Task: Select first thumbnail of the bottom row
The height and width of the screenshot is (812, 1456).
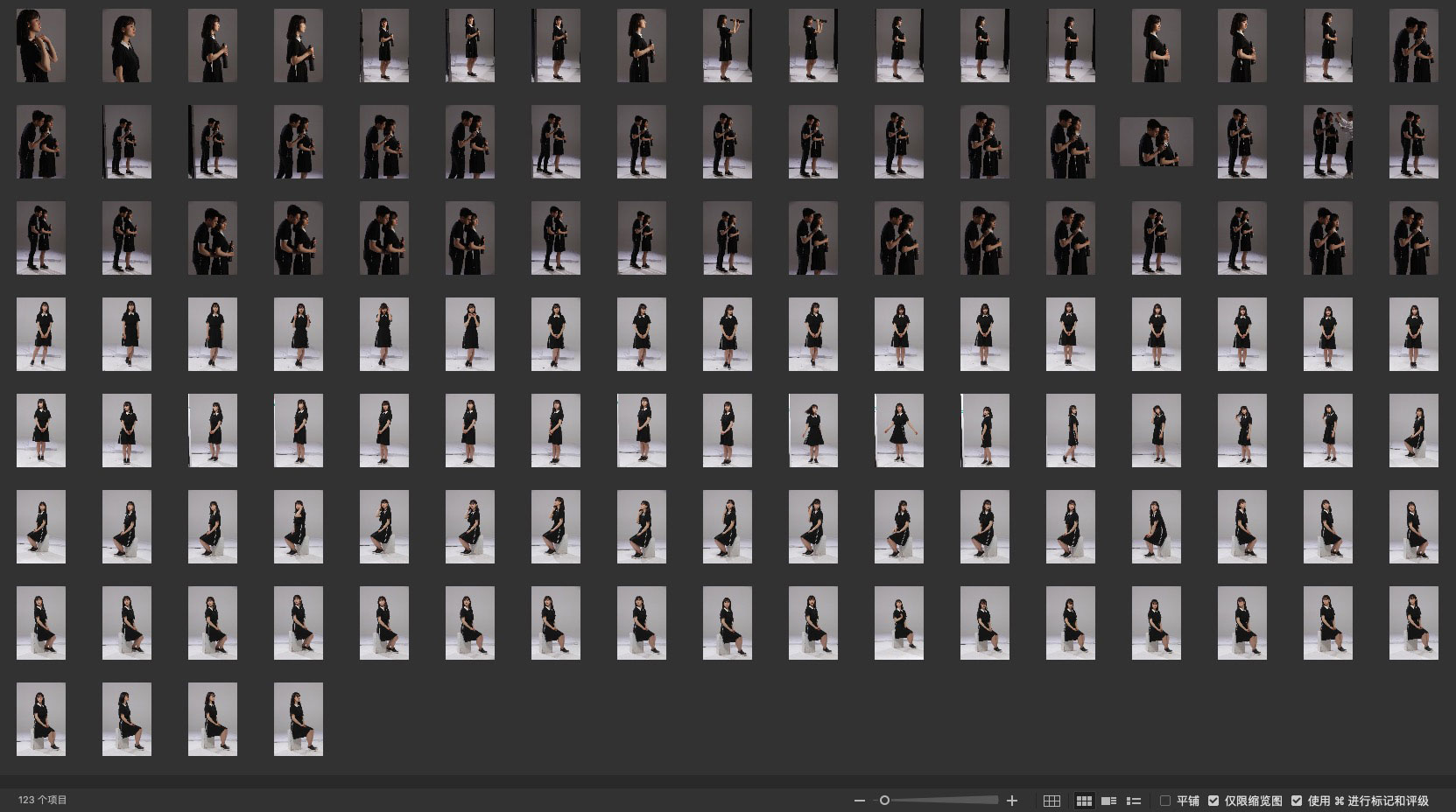Action: click(x=41, y=719)
